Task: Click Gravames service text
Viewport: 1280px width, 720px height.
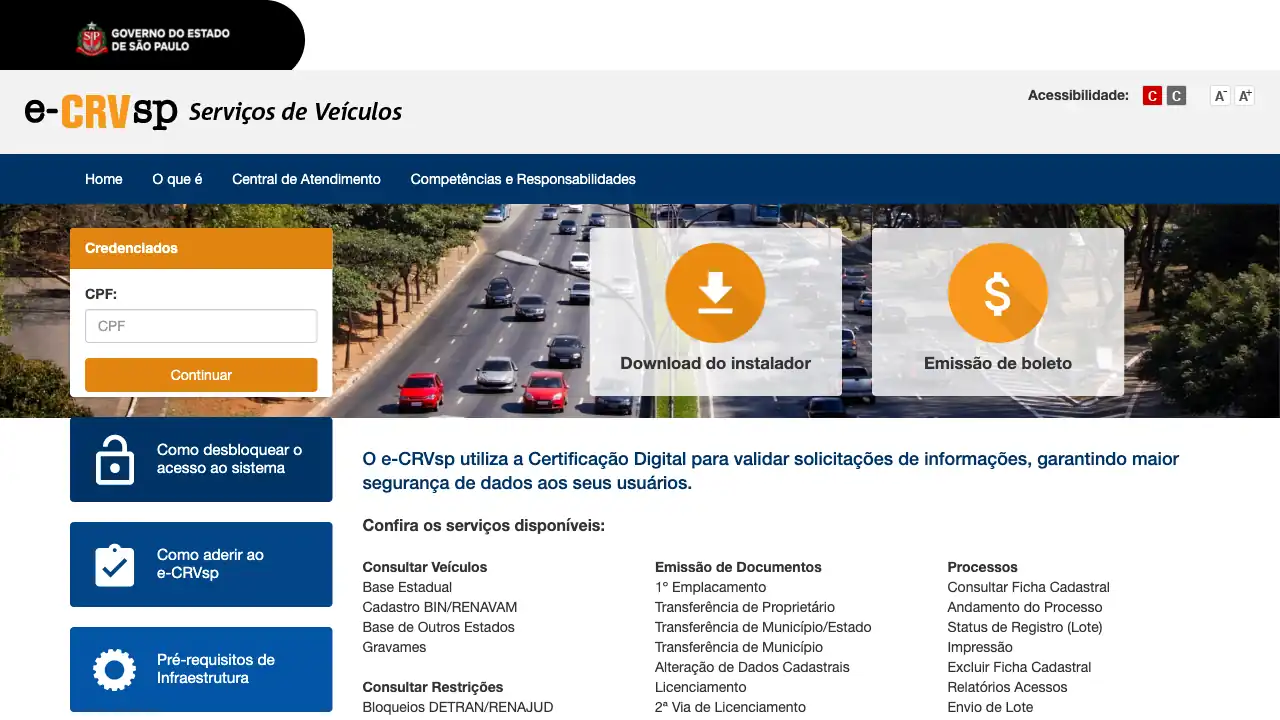Action: (394, 647)
